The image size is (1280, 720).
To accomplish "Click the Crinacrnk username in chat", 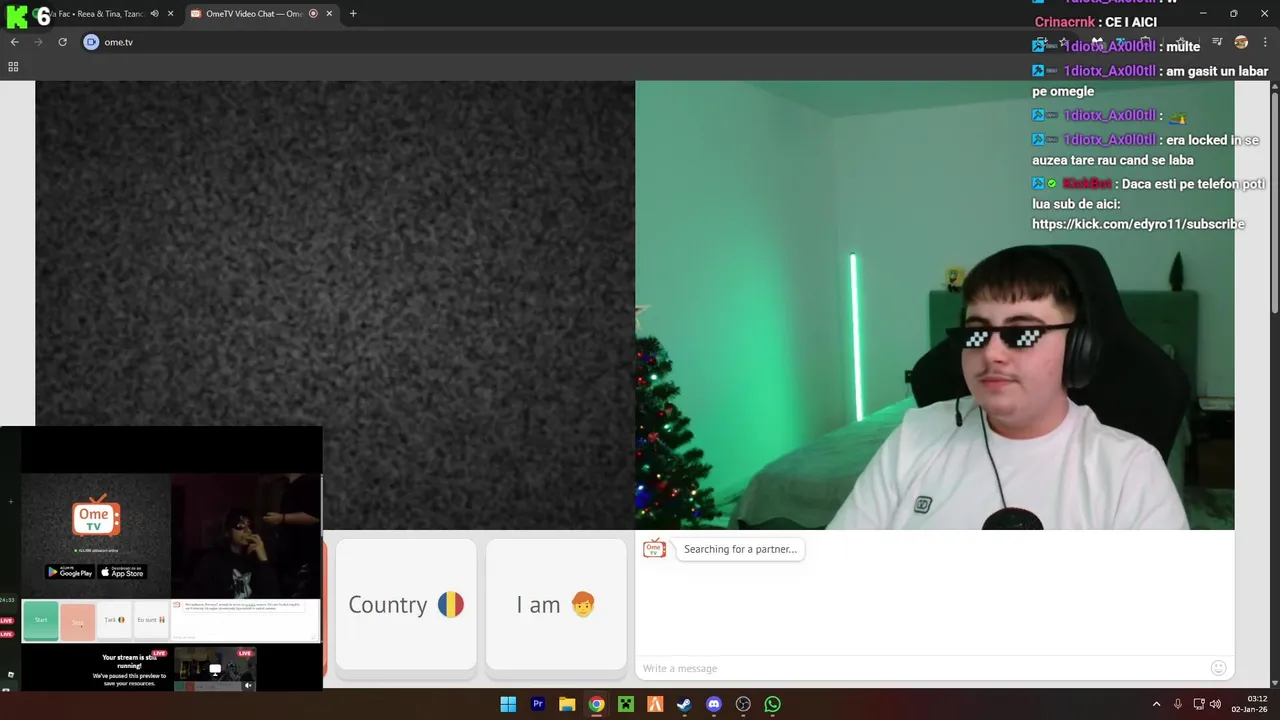I will 1066,22.
